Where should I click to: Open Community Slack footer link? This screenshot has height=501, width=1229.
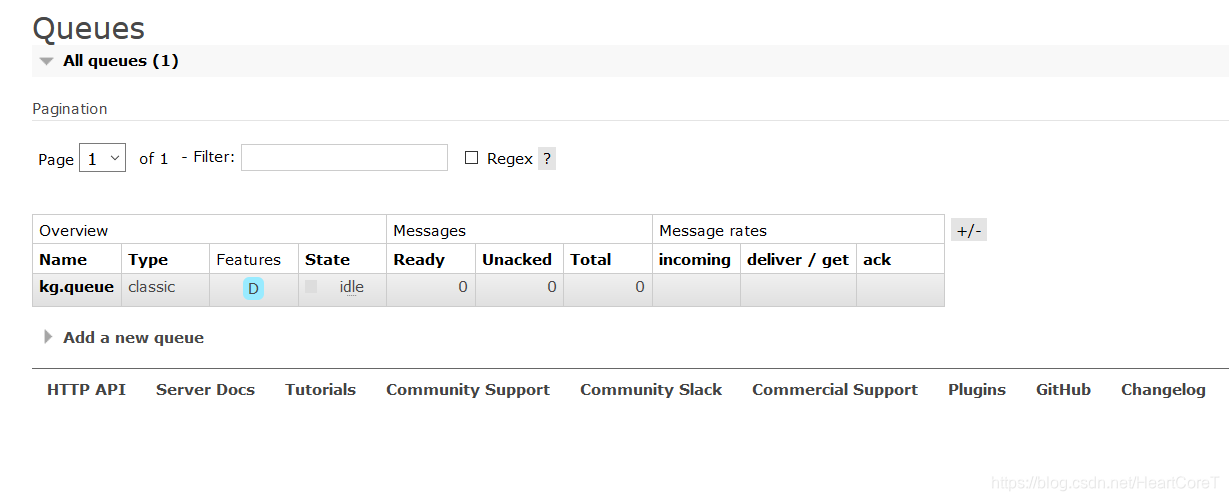651,390
